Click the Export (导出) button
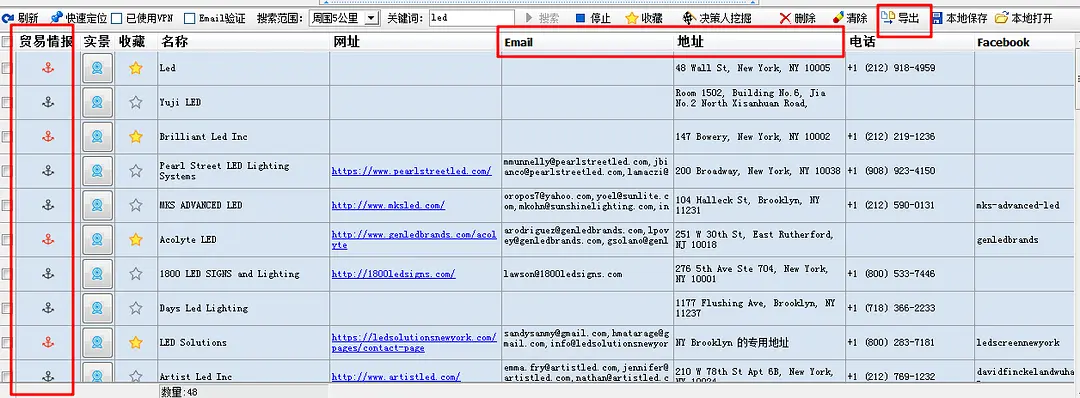The height and width of the screenshot is (398, 1080). 901,19
